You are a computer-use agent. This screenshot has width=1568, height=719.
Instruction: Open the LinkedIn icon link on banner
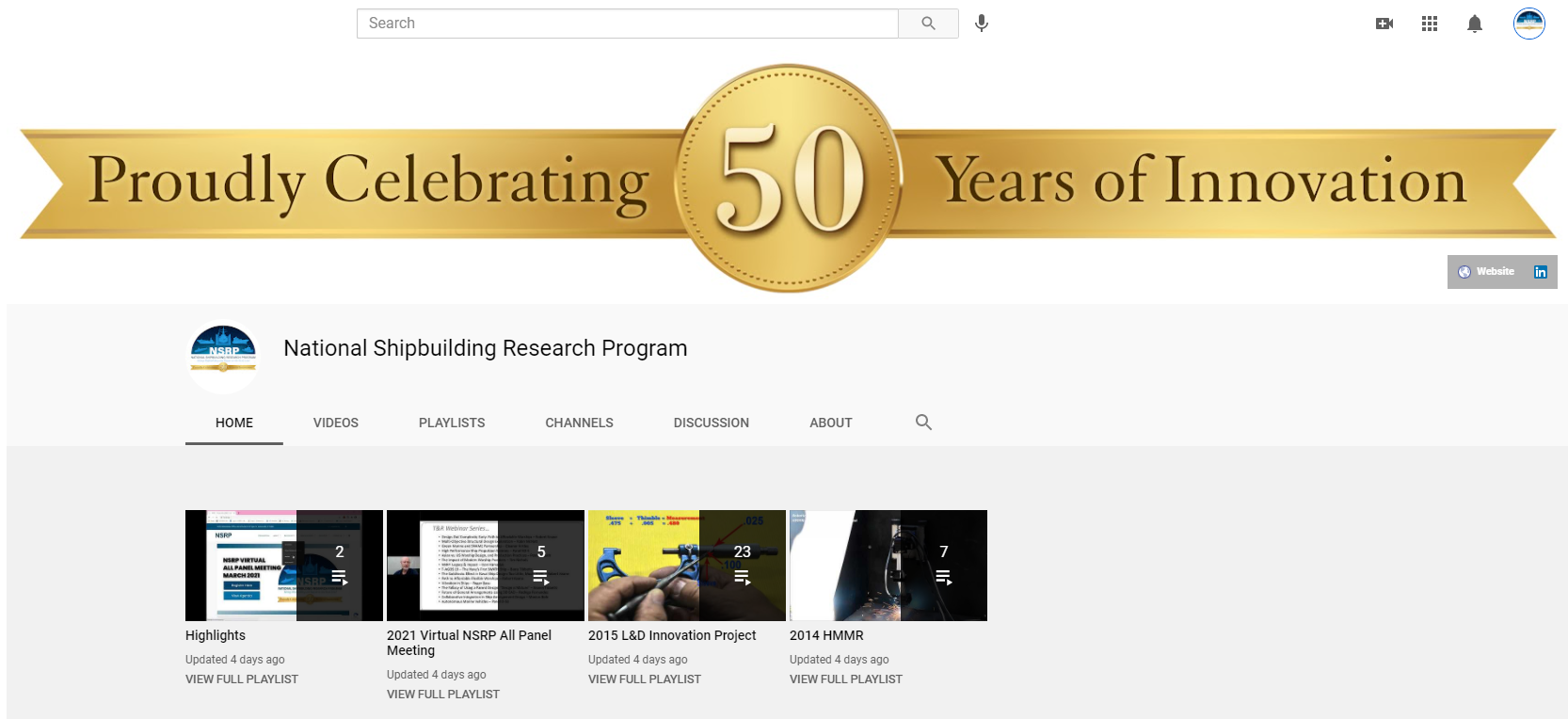coord(1541,272)
